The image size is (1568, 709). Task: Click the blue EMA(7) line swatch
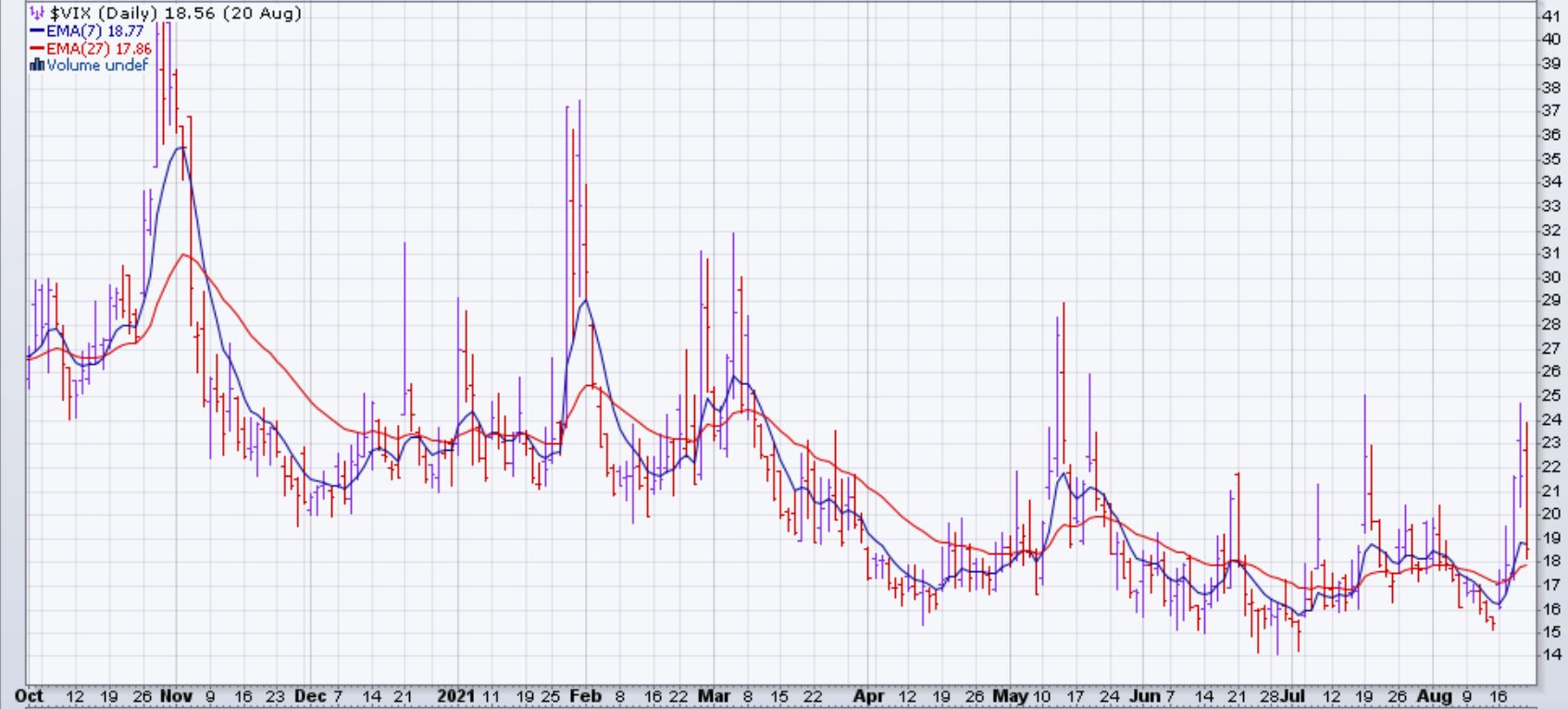pyautogui.click(x=37, y=31)
